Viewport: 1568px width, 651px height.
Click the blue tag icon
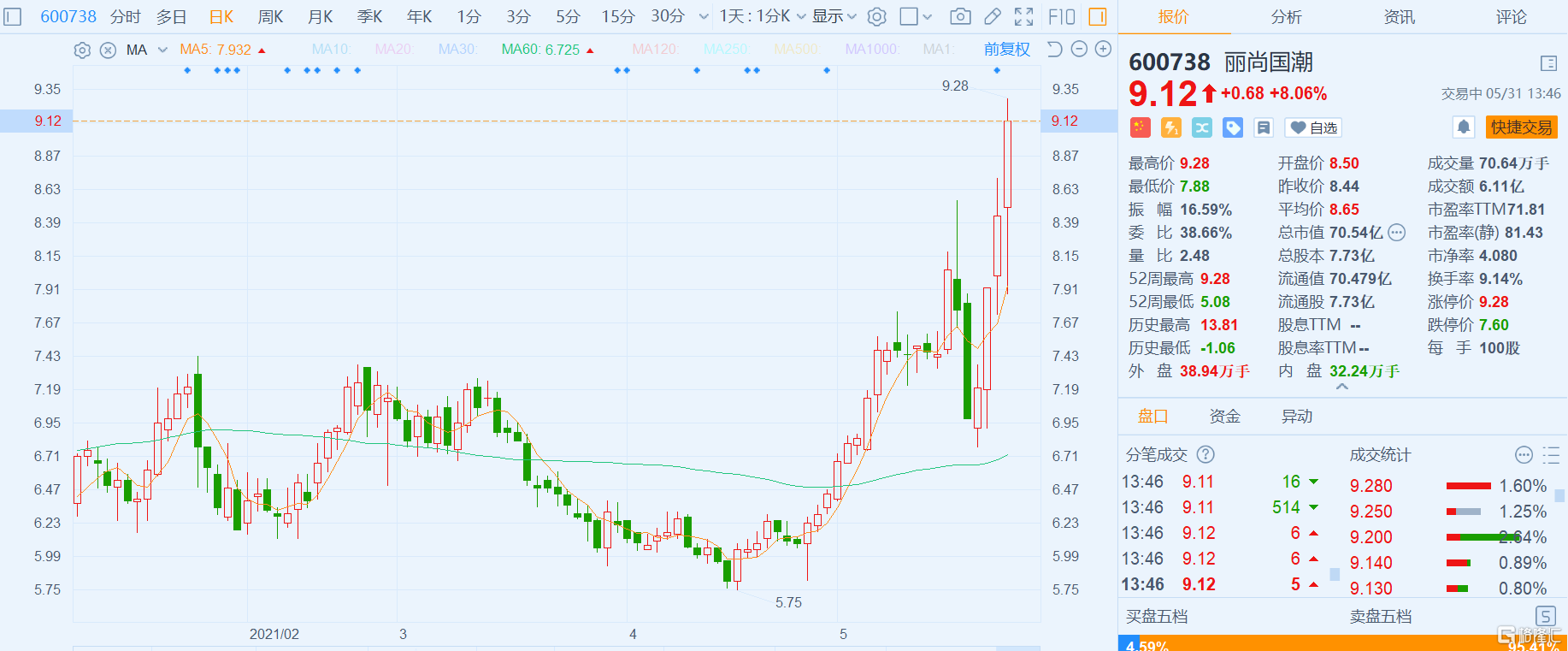pos(1233,127)
